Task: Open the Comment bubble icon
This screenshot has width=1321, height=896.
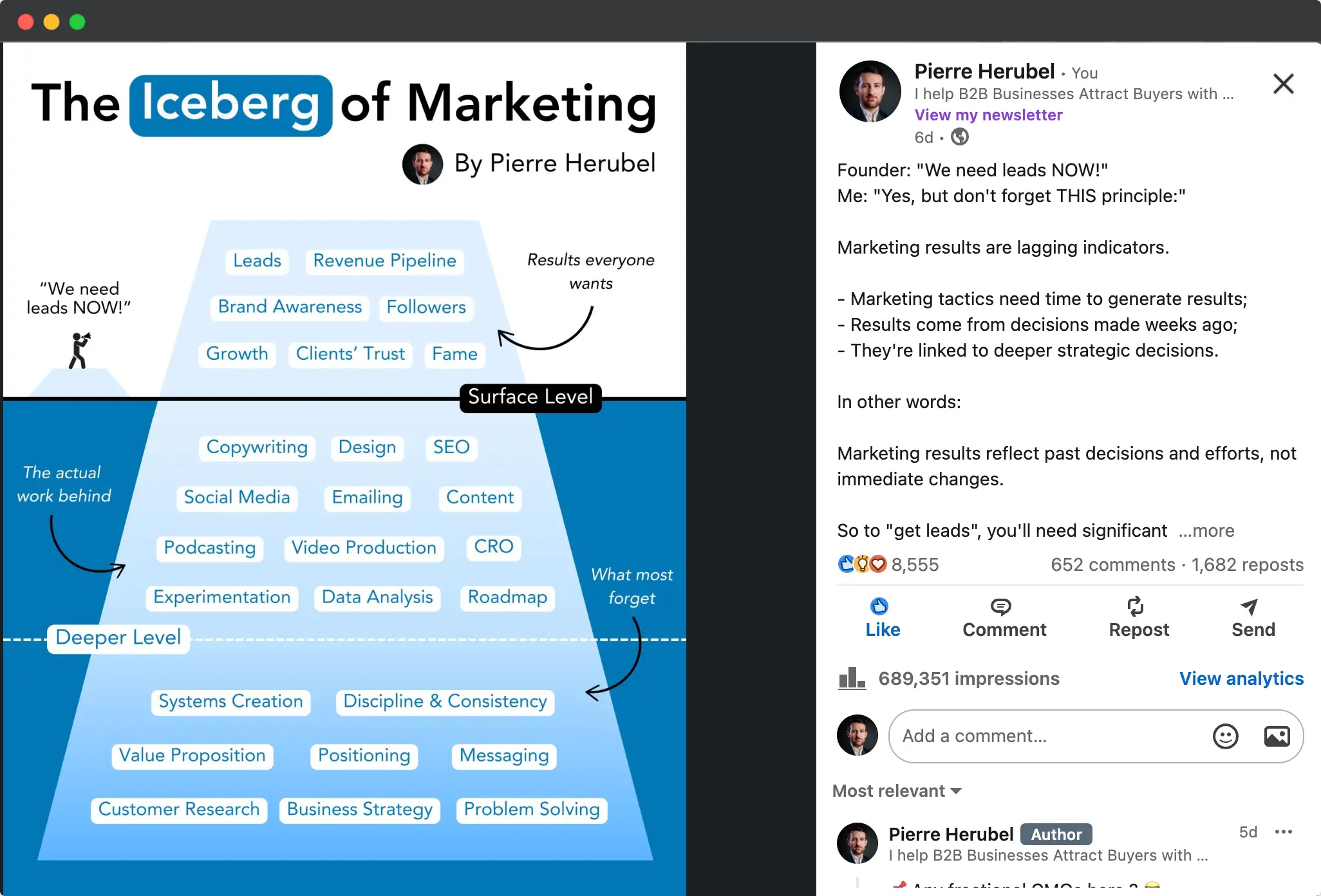Action: [1002, 607]
